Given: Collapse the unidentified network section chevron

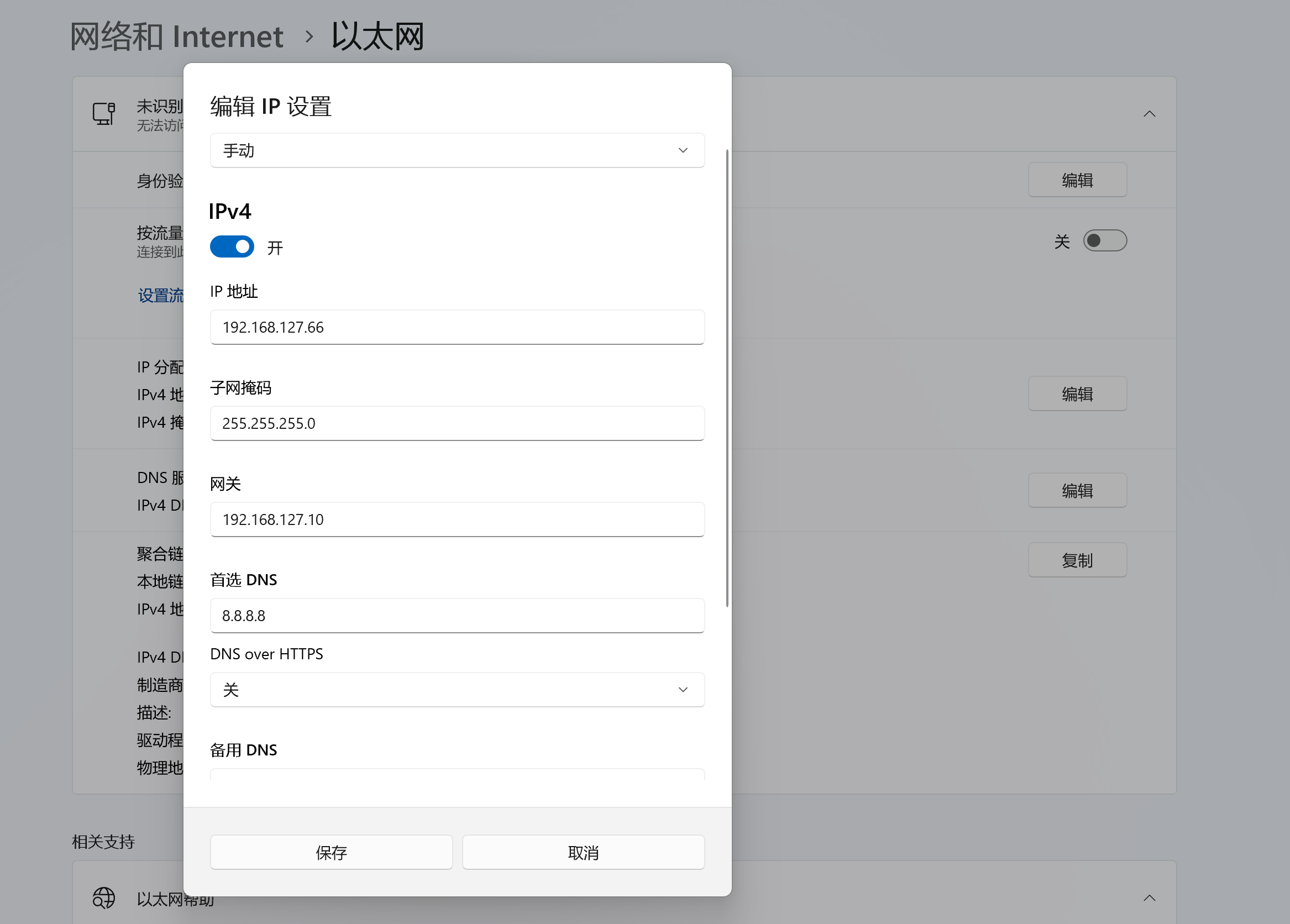Looking at the screenshot, I should (x=1149, y=114).
